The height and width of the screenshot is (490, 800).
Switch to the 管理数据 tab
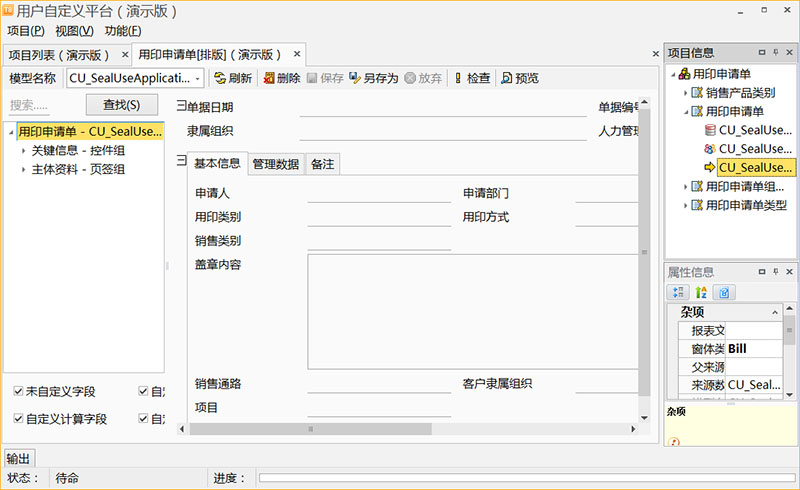pos(275,164)
